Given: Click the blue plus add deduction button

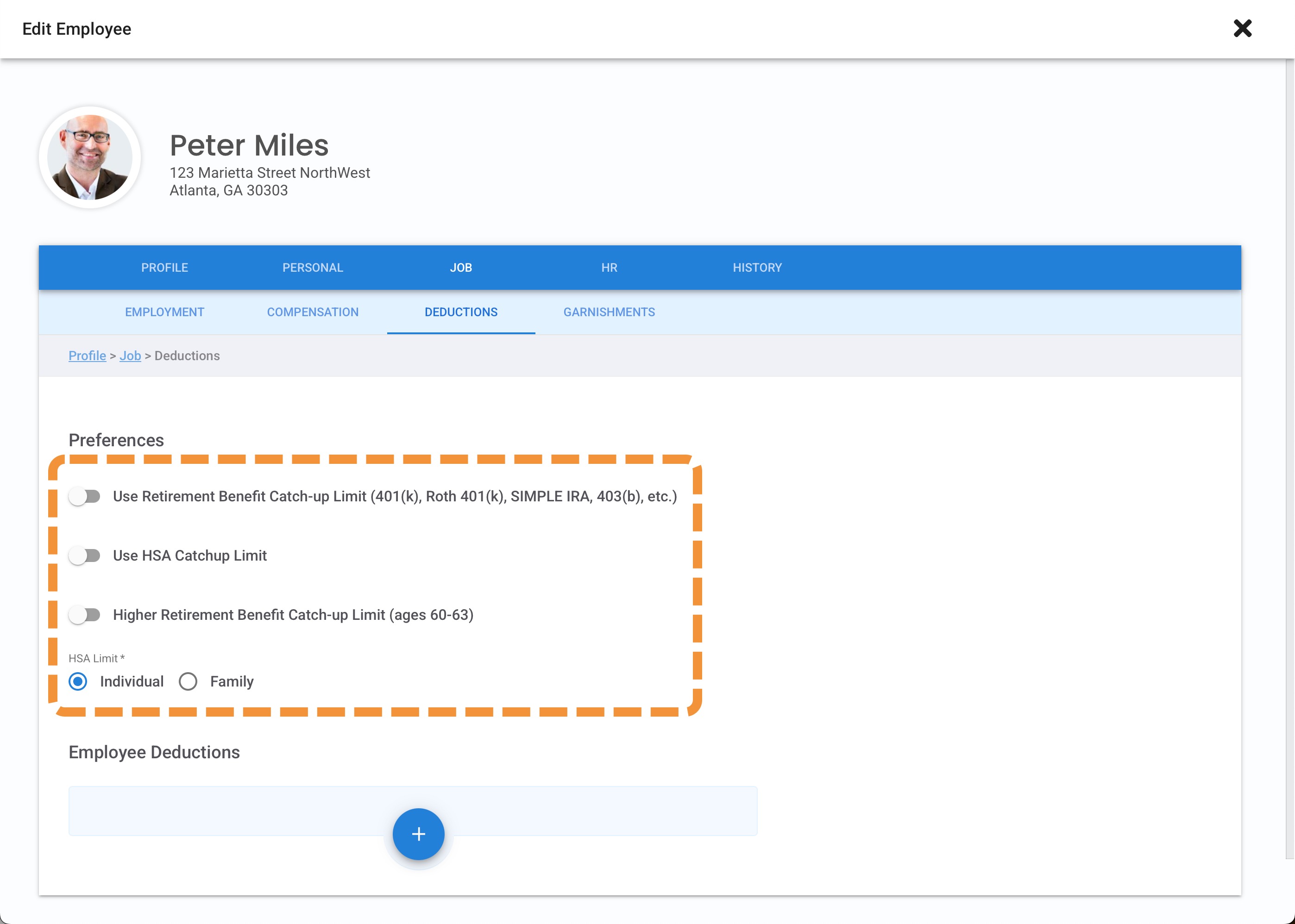Looking at the screenshot, I should [x=418, y=834].
